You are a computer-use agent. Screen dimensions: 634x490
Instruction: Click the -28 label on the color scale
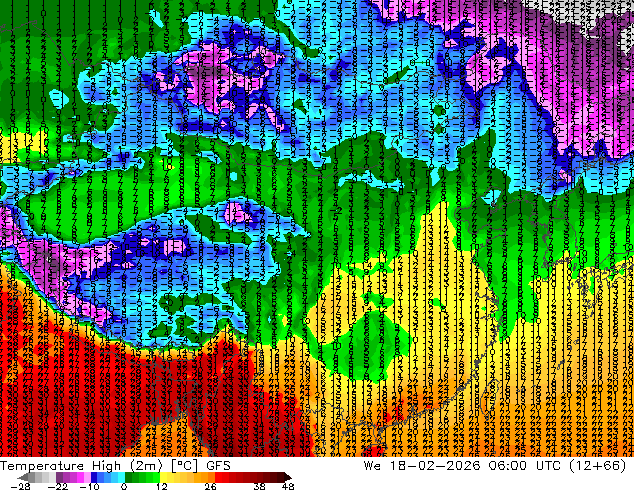point(20,486)
